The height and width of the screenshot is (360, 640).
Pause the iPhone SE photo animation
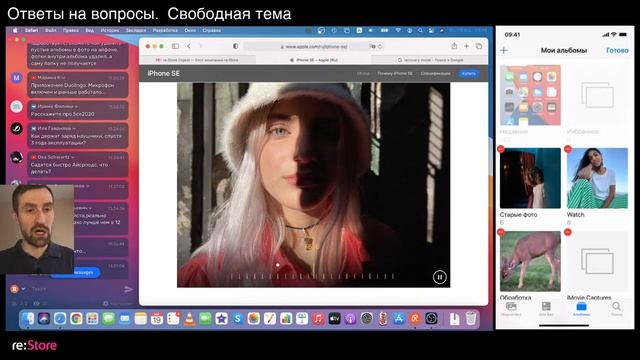click(440, 277)
